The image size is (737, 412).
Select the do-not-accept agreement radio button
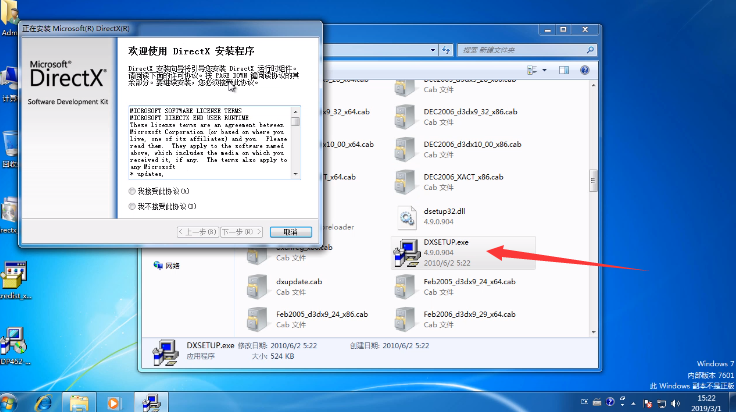click(132, 206)
